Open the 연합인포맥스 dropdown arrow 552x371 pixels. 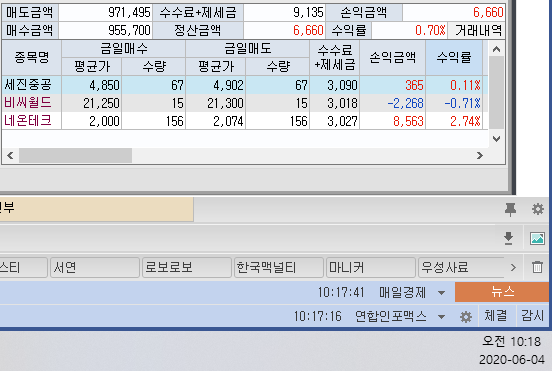tap(441, 317)
